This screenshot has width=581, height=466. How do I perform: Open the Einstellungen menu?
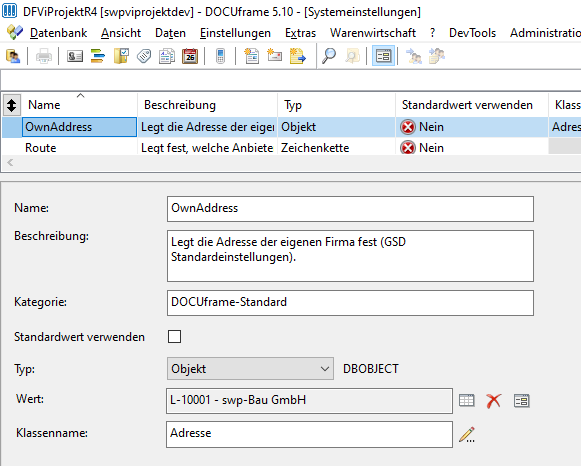pos(235,33)
